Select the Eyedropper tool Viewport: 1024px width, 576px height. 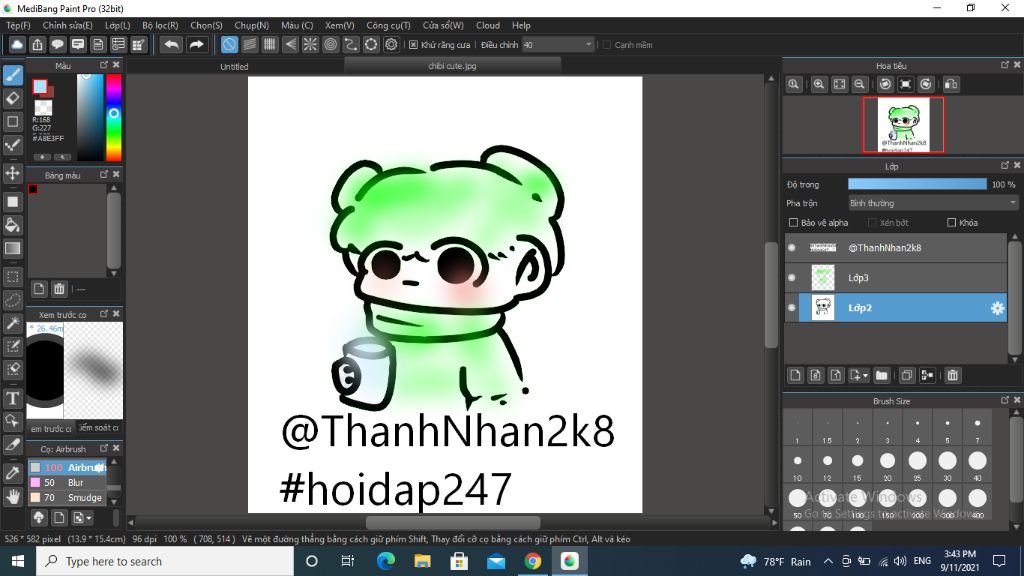coord(12,473)
